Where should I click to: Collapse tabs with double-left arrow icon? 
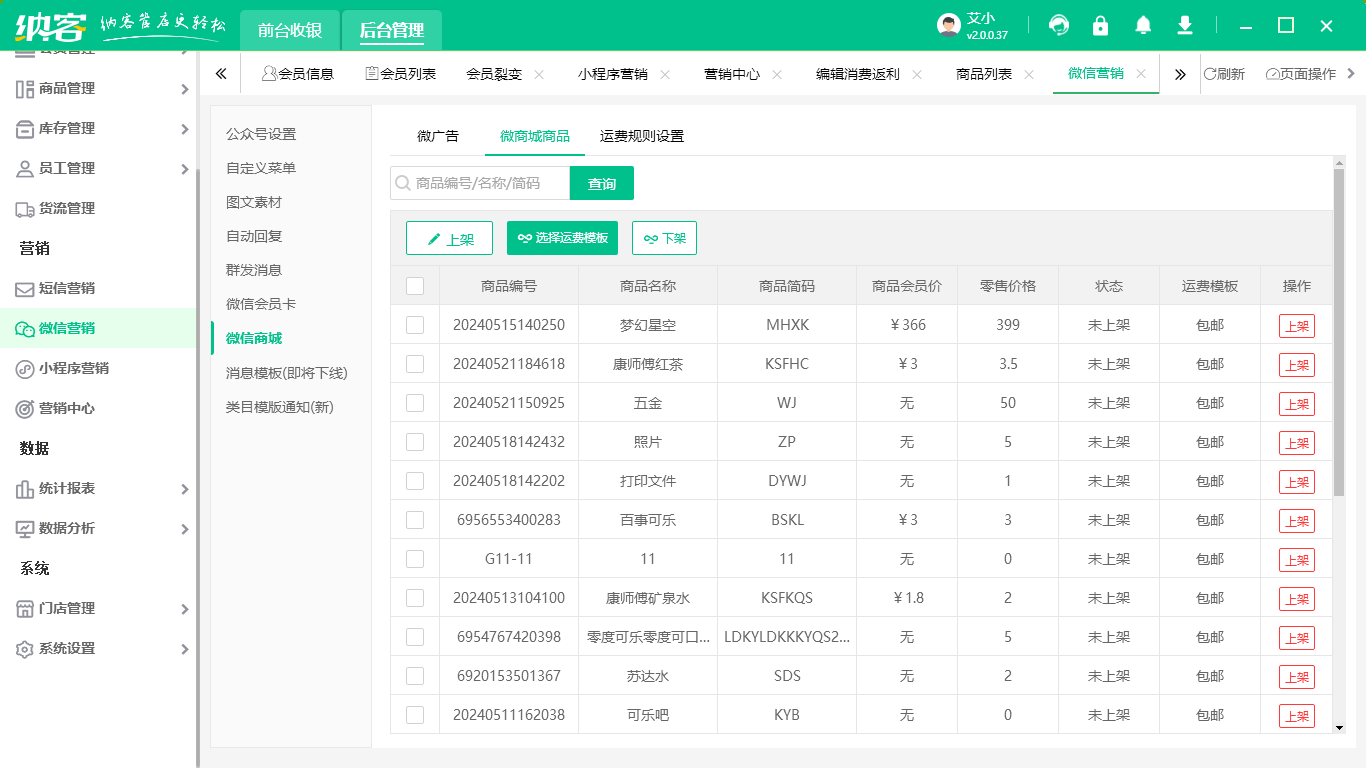221,74
